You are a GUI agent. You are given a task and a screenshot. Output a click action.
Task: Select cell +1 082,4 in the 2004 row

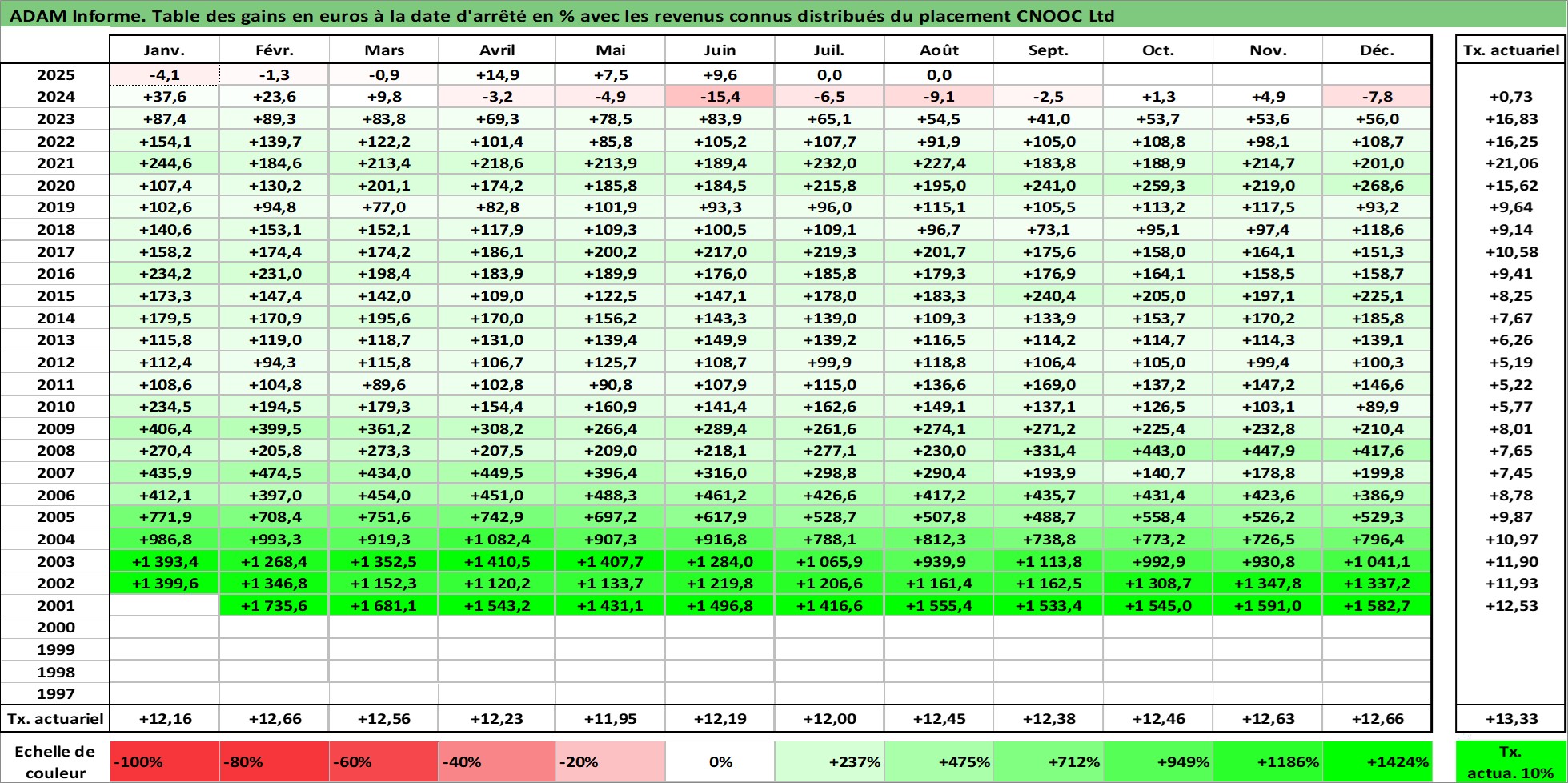point(497,540)
